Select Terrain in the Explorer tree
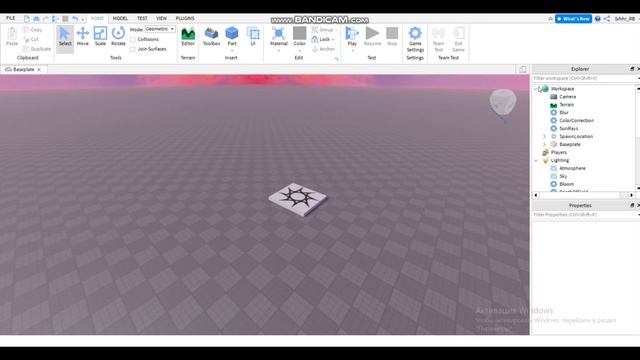640x360 pixels. 567,104
